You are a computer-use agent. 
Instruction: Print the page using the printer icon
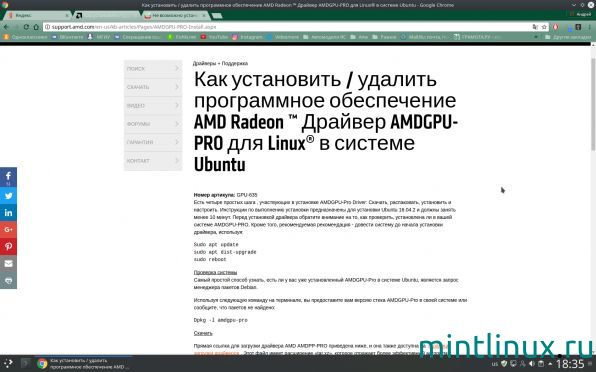pyautogui.click(x=8, y=280)
